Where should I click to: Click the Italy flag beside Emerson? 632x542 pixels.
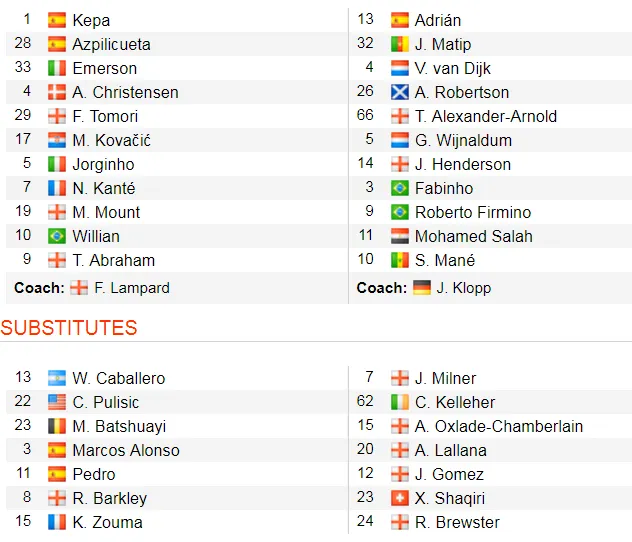coord(57,68)
